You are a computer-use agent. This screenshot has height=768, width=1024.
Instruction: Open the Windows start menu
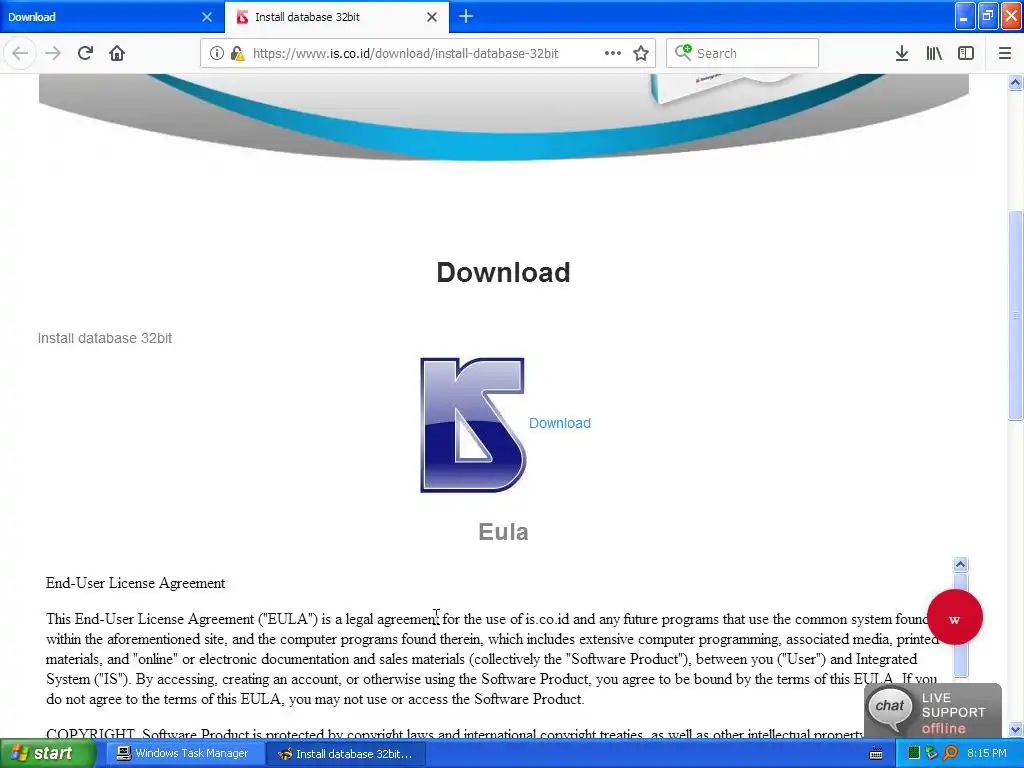[x=47, y=754]
